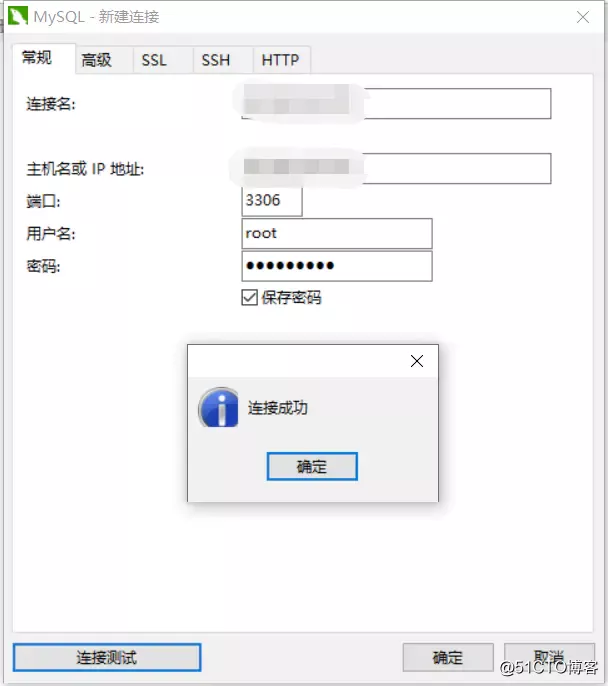Toggle the 保存密码 checkbox

[249, 298]
